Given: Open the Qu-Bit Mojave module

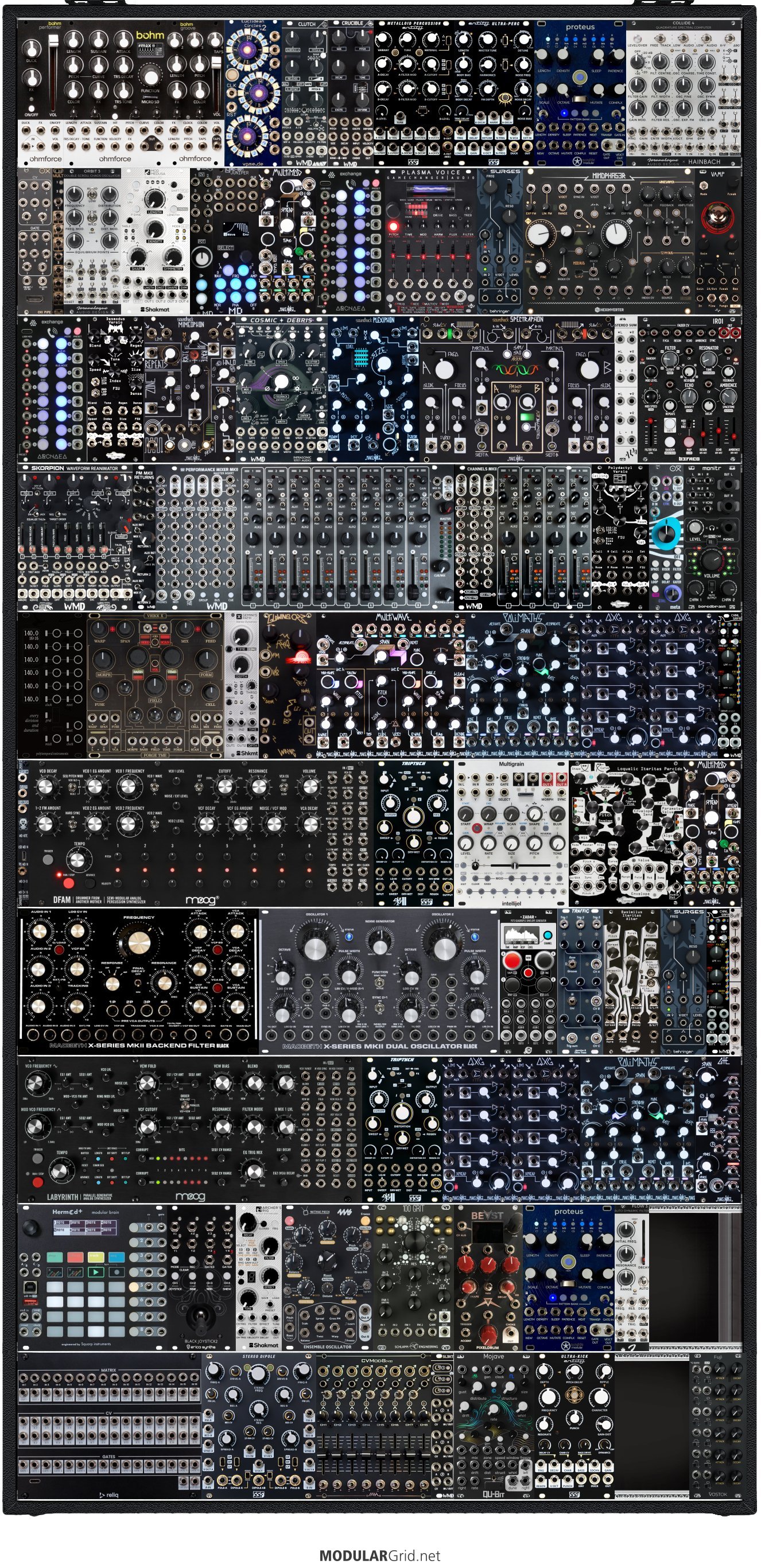Looking at the screenshot, I should [493, 1426].
